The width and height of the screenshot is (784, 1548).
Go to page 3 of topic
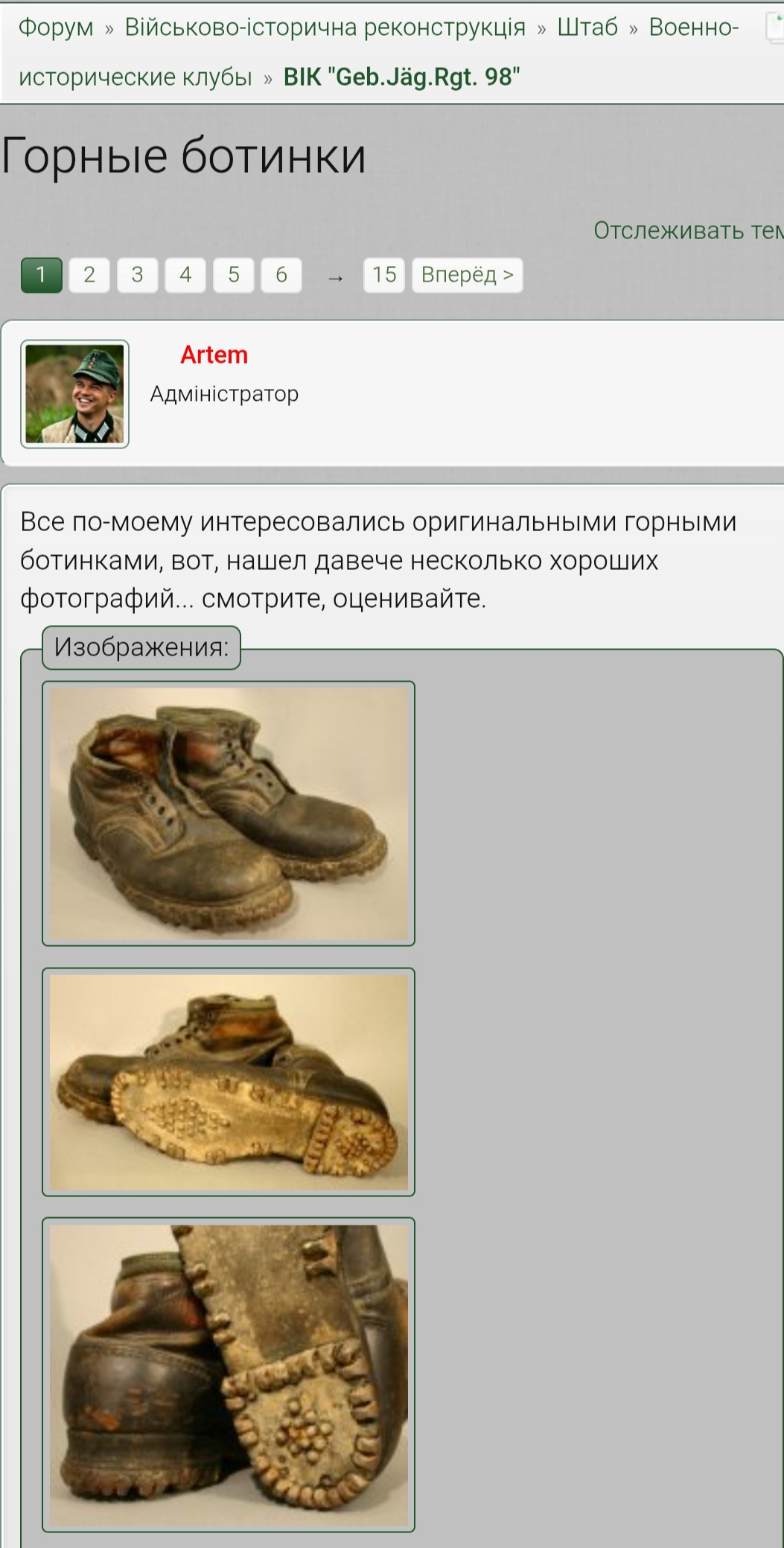pos(137,275)
